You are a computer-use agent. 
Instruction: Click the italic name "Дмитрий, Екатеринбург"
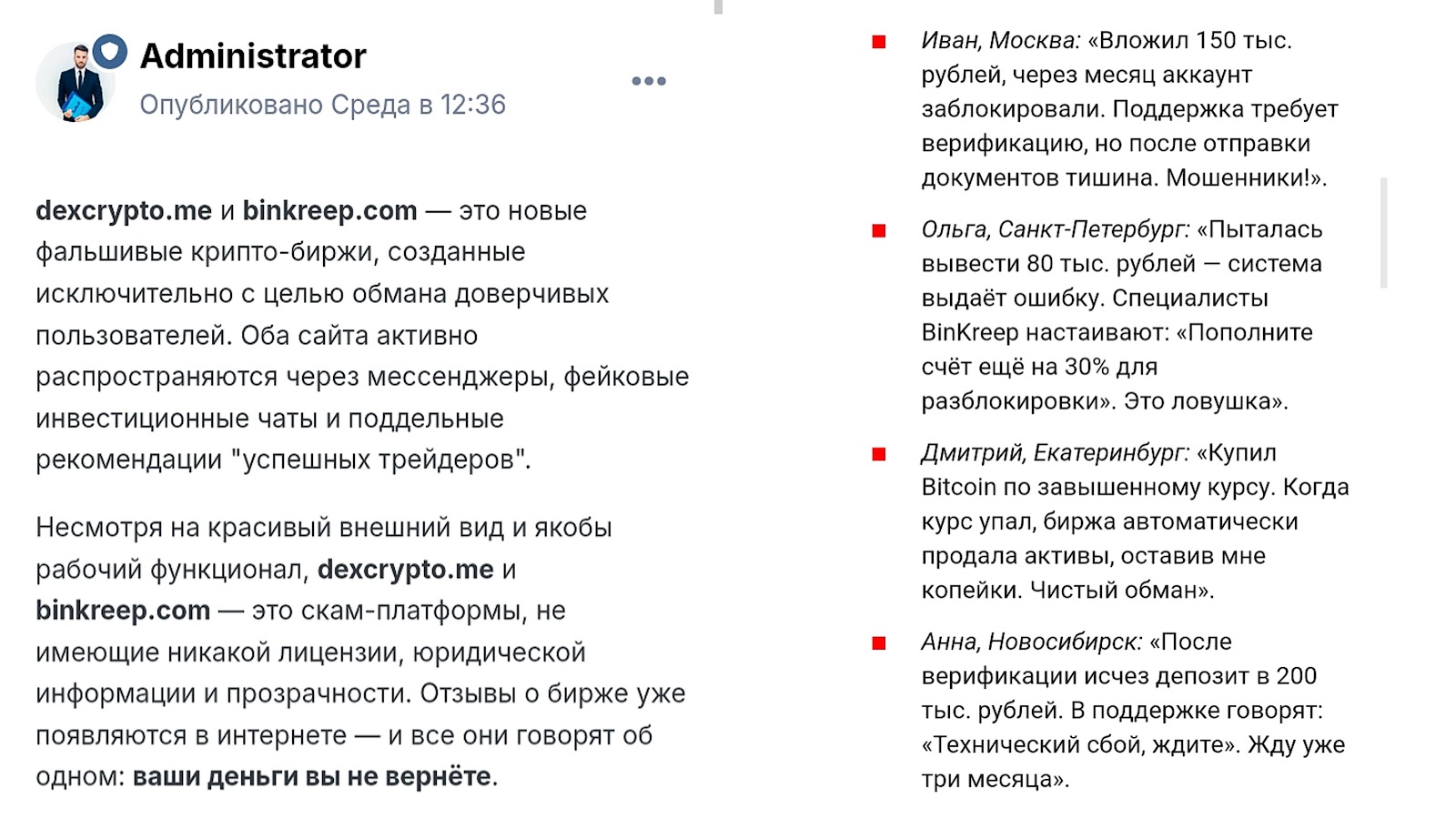(1055, 452)
